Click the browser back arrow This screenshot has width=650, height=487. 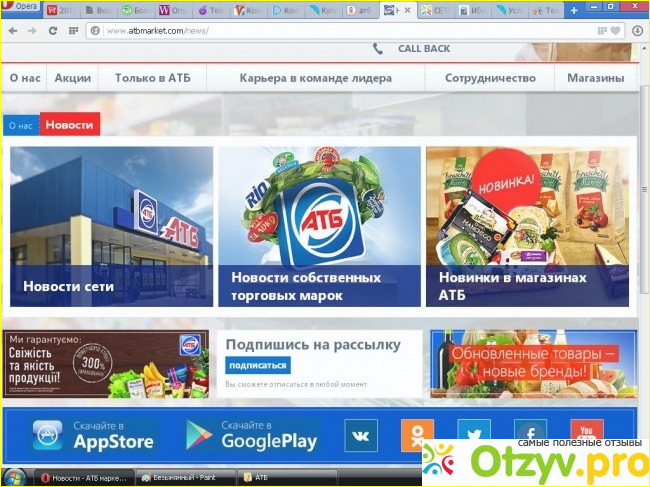click(13, 31)
